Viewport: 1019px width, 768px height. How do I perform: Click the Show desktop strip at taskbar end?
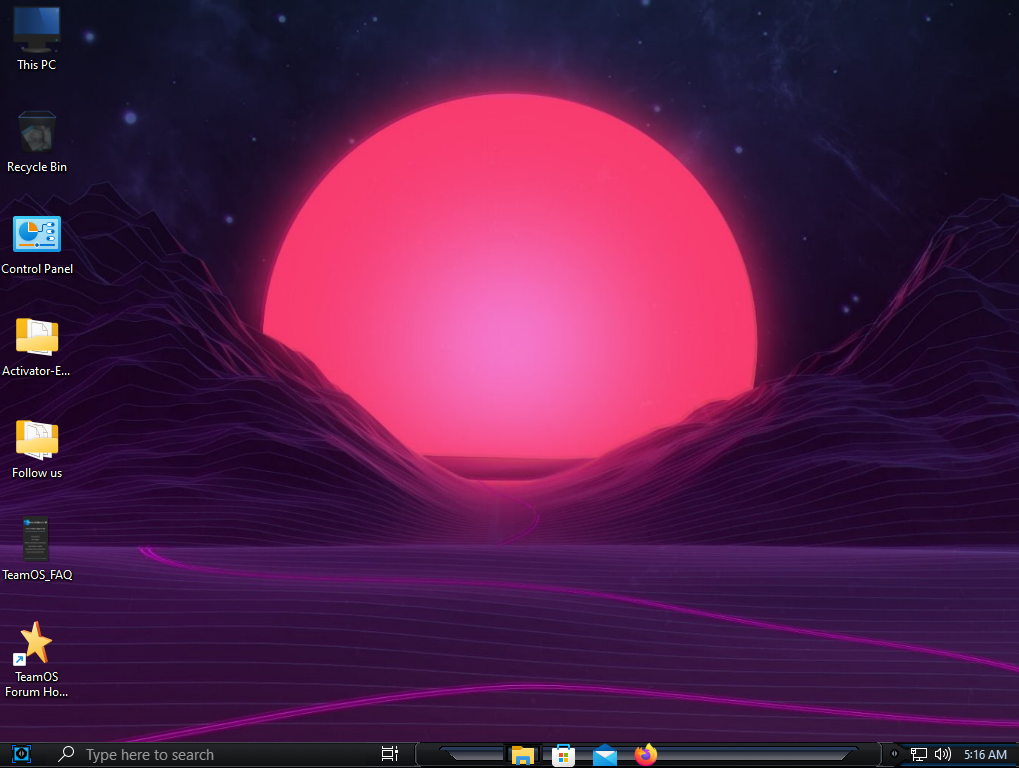point(1015,755)
